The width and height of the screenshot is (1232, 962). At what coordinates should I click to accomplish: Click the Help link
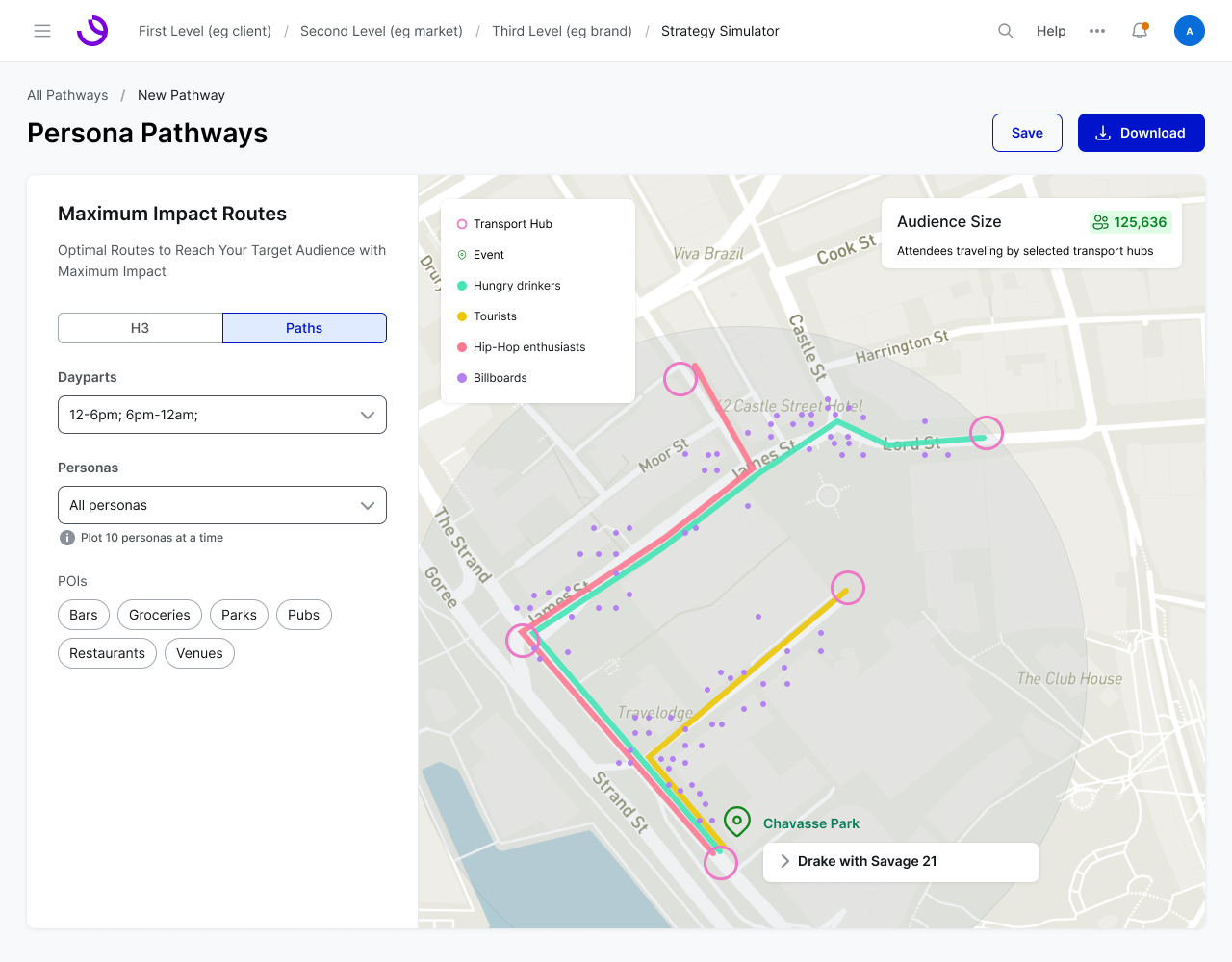click(x=1051, y=31)
